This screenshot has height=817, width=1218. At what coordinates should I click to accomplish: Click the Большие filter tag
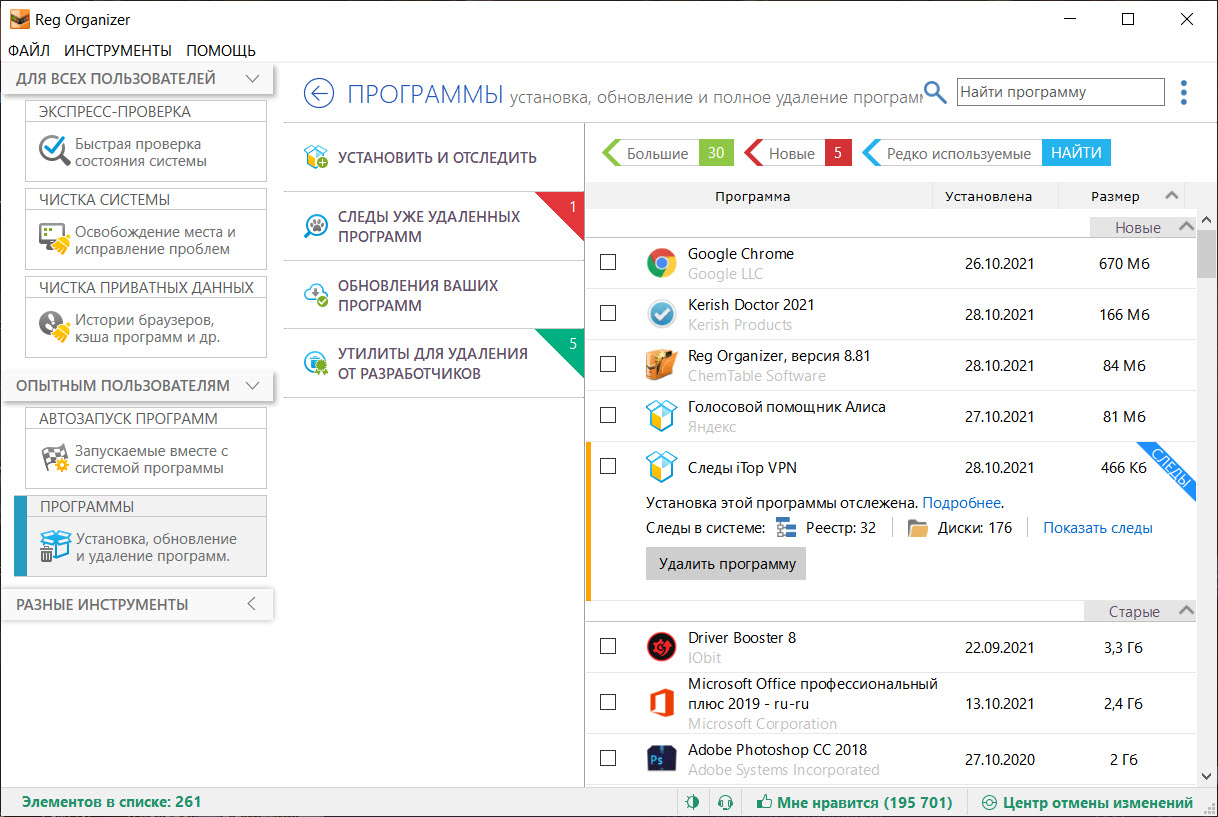coord(668,153)
